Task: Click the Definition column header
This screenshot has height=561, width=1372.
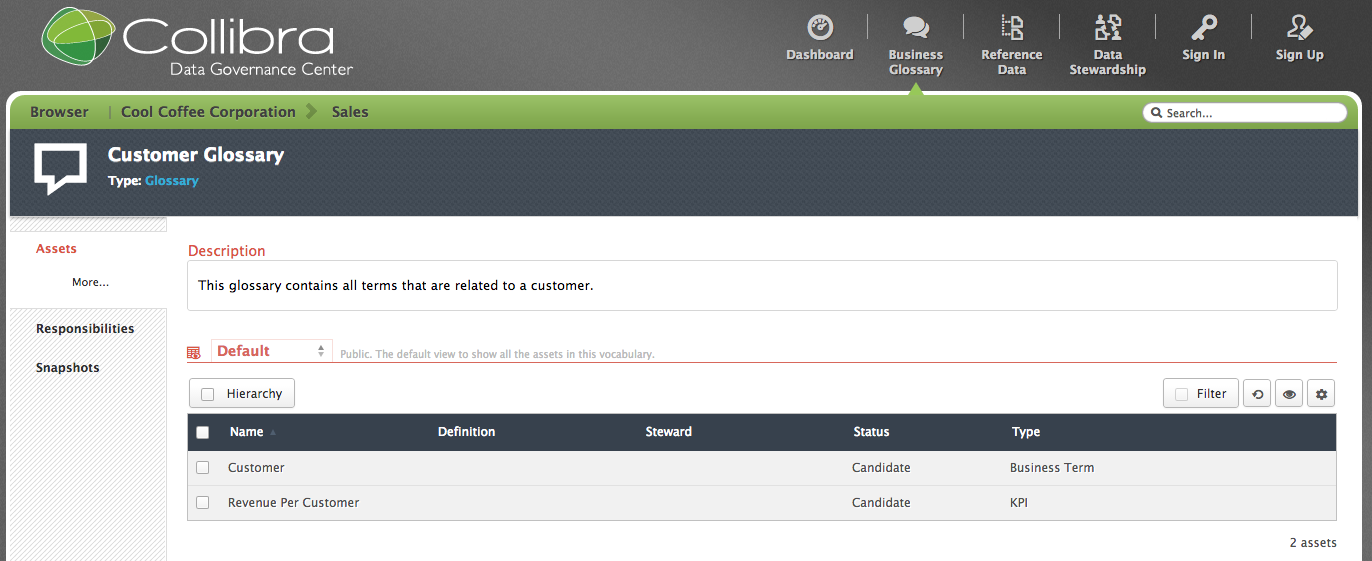Action: tap(466, 432)
